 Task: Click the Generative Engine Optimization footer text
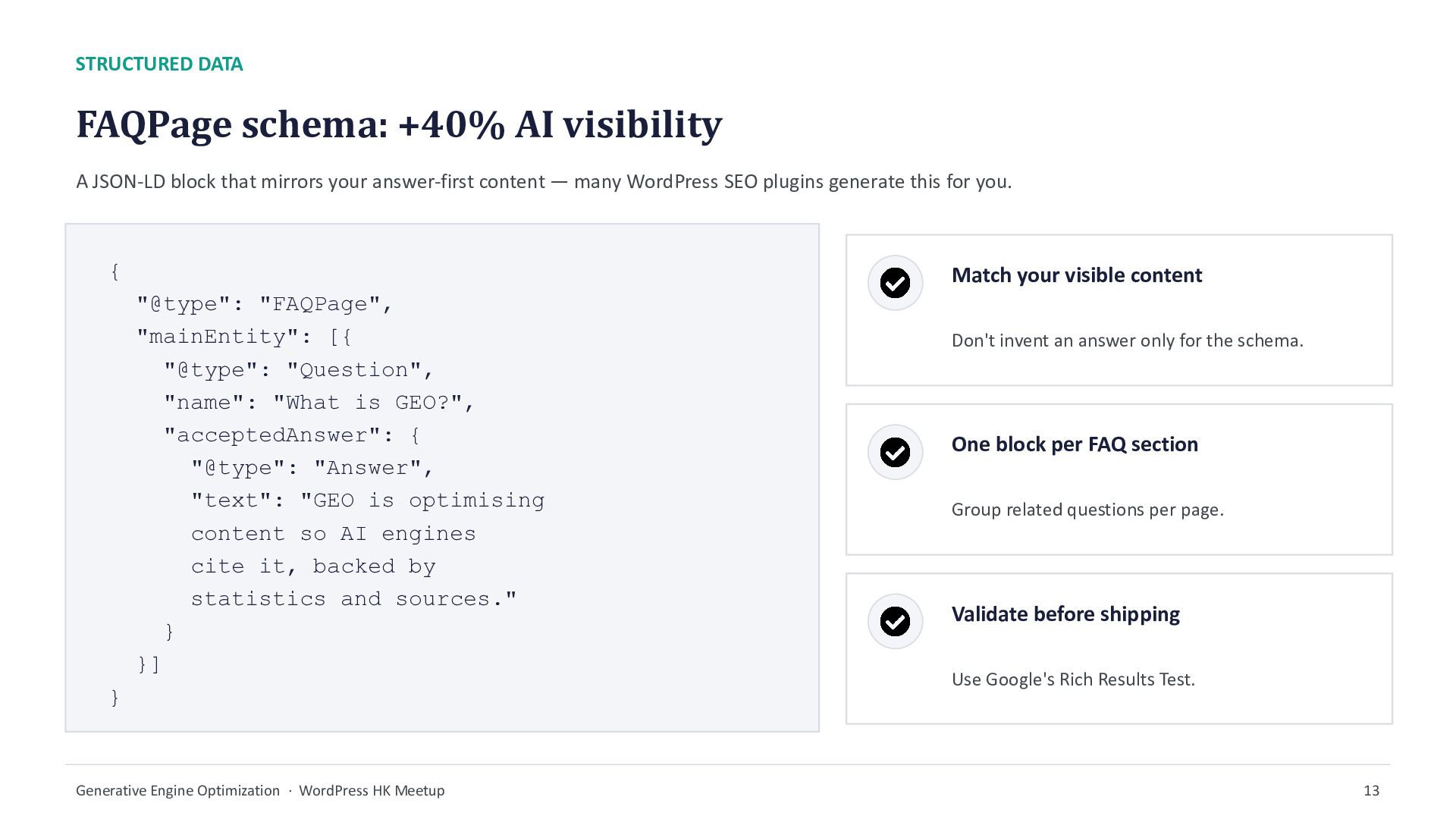tap(177, 791)
